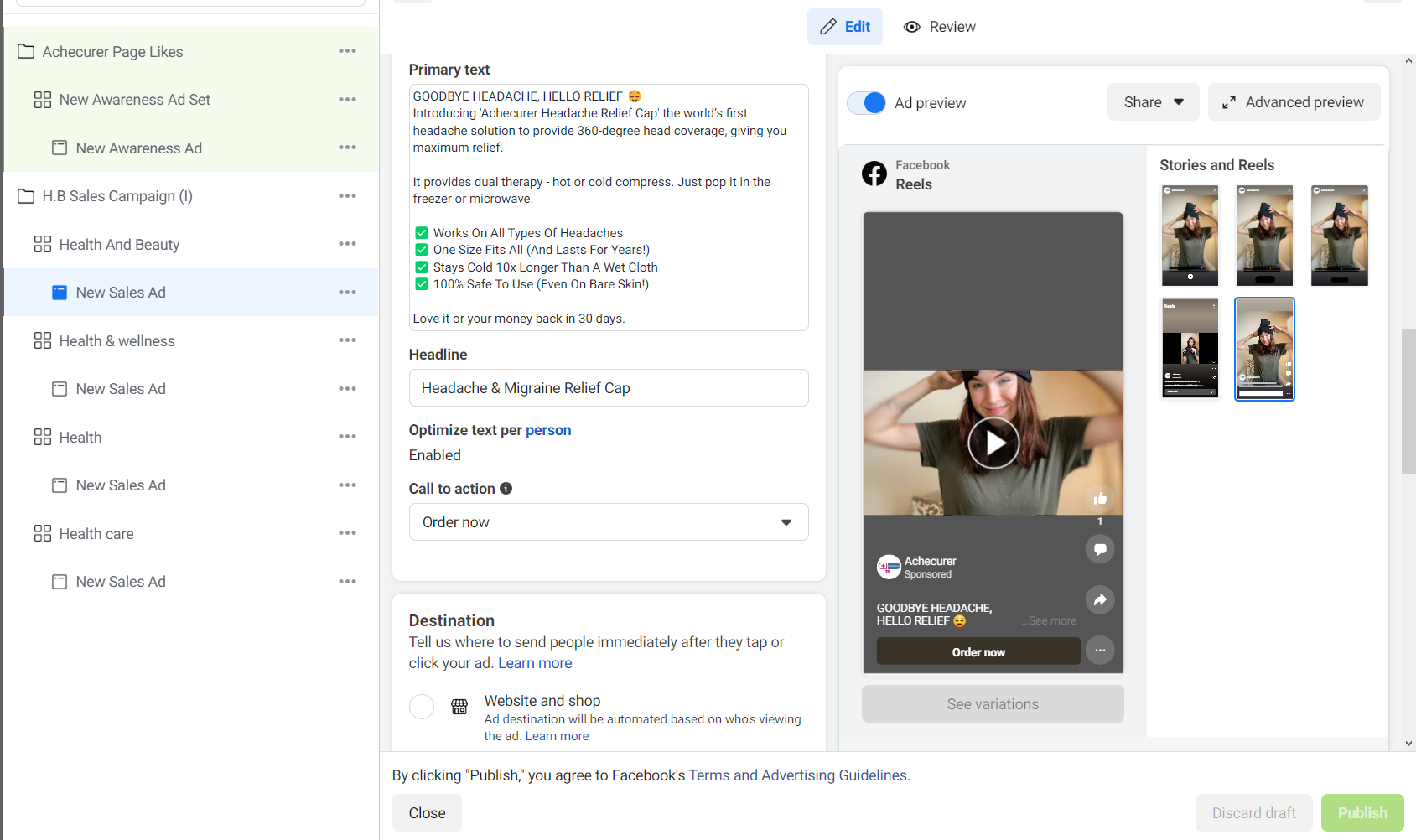
Task: Click the New Awareness Ad icon
Action: click(60, 148)
